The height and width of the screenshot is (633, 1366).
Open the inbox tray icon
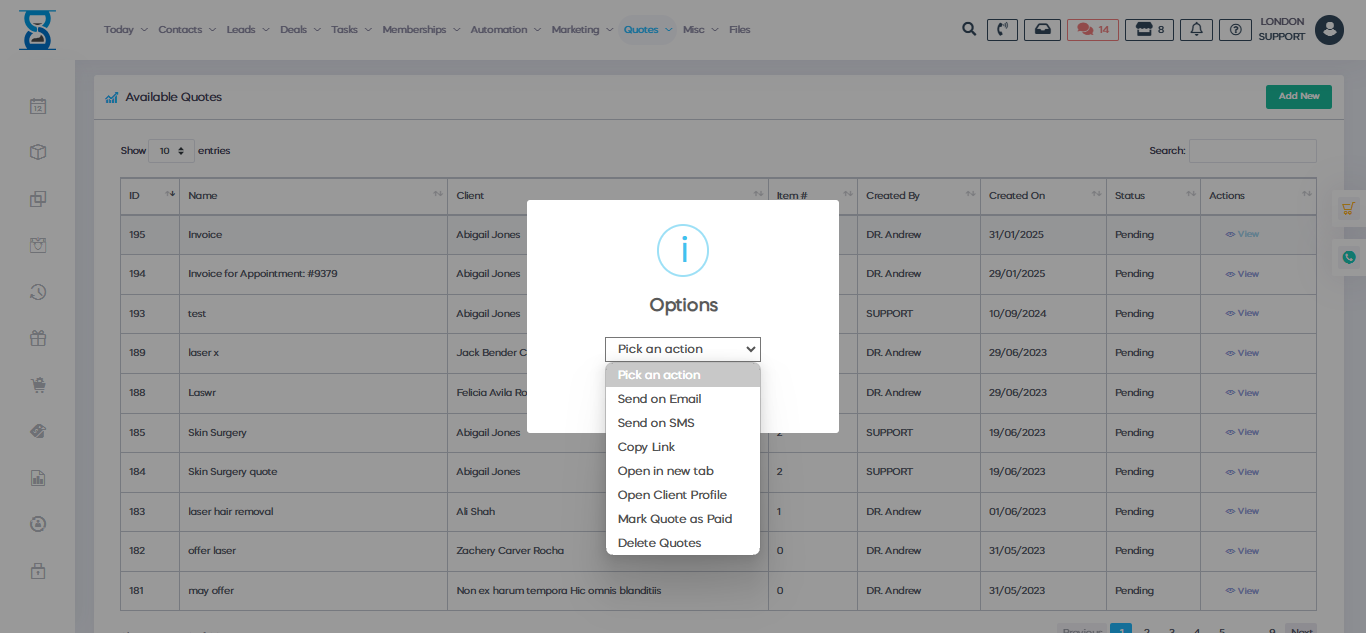[1042, 30]
